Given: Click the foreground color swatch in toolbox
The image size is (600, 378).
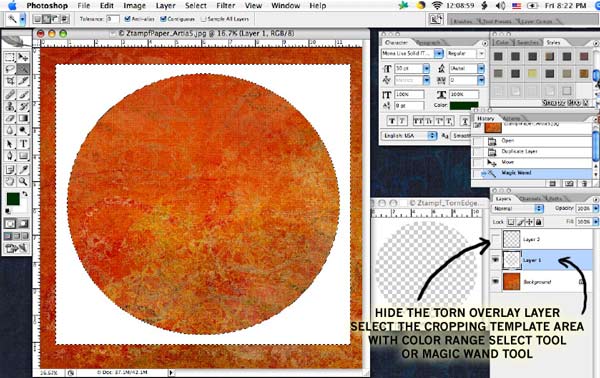Looking at the screenshot, I should tap(13, 199).
